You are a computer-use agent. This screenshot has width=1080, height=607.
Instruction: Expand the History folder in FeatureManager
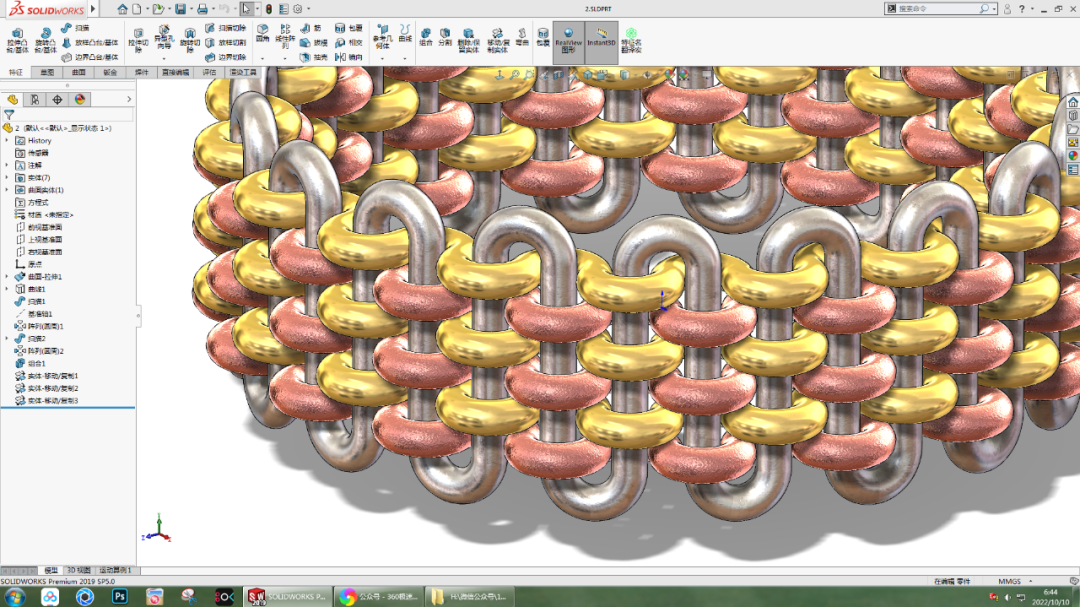pyautogui.click(x=6, y=141)
